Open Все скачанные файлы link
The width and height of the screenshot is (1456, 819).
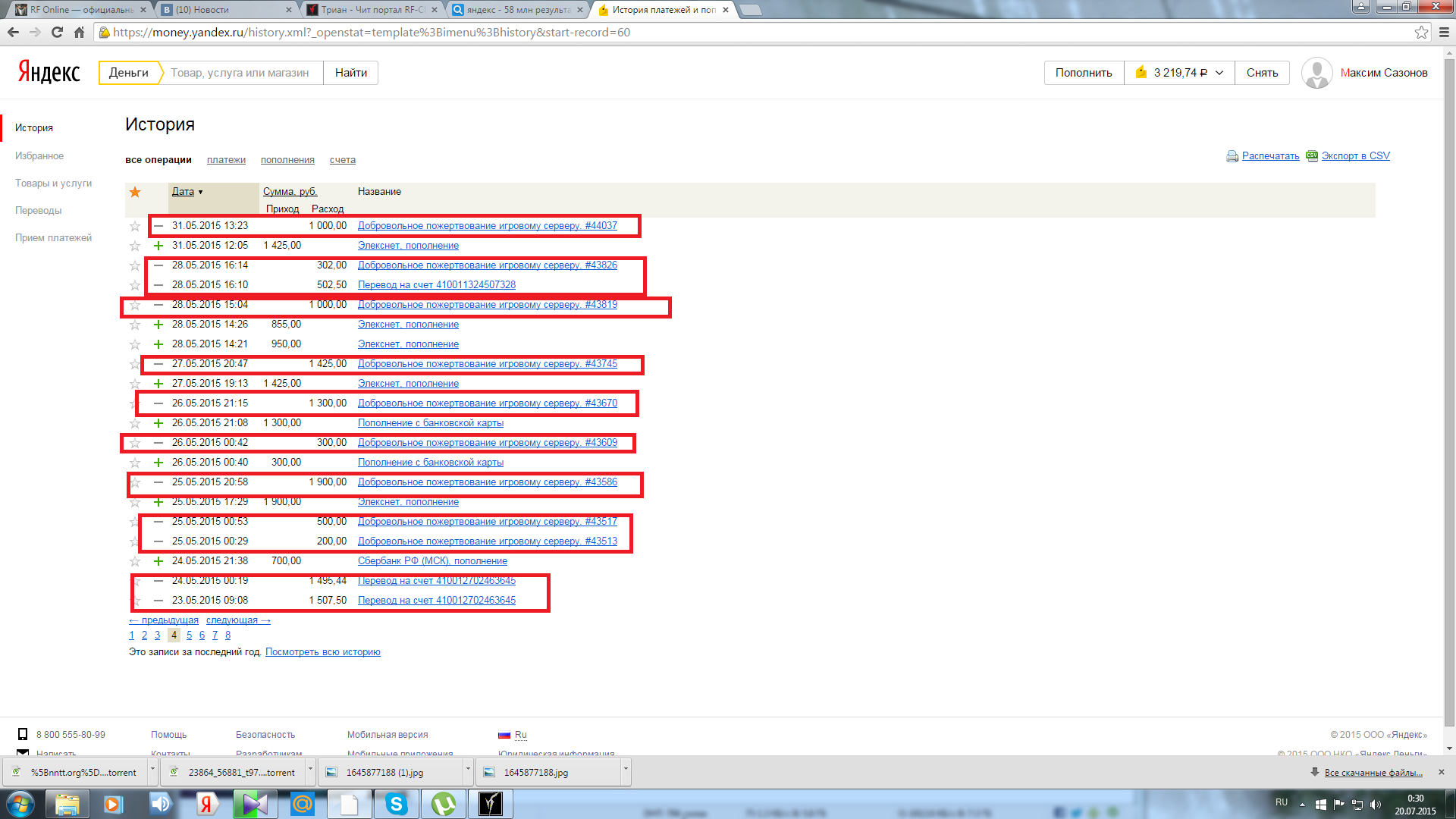tap(1373, 772)
